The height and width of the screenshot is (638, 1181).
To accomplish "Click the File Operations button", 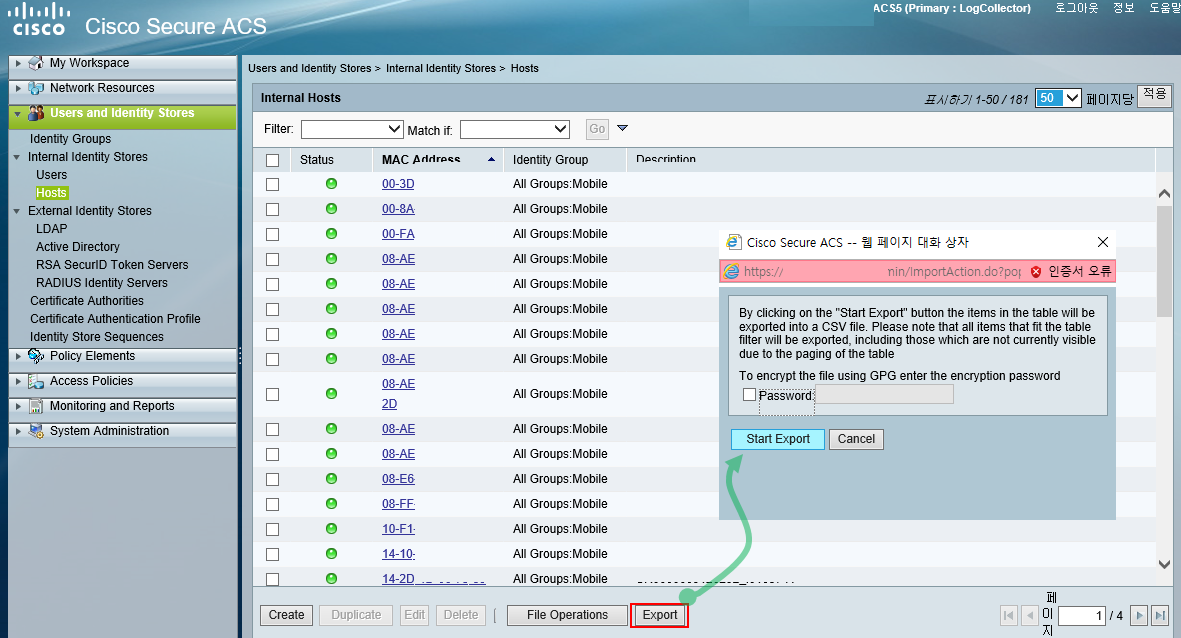I will 567,615.
